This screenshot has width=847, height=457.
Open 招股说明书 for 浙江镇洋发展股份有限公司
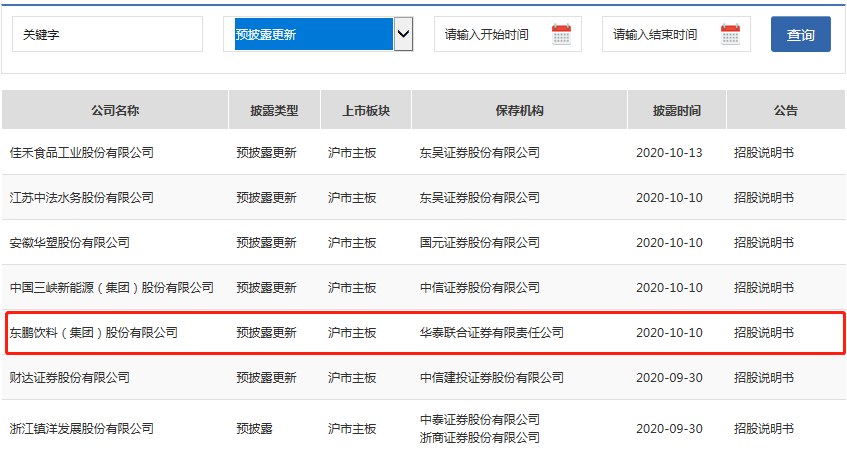coord(764,428)
